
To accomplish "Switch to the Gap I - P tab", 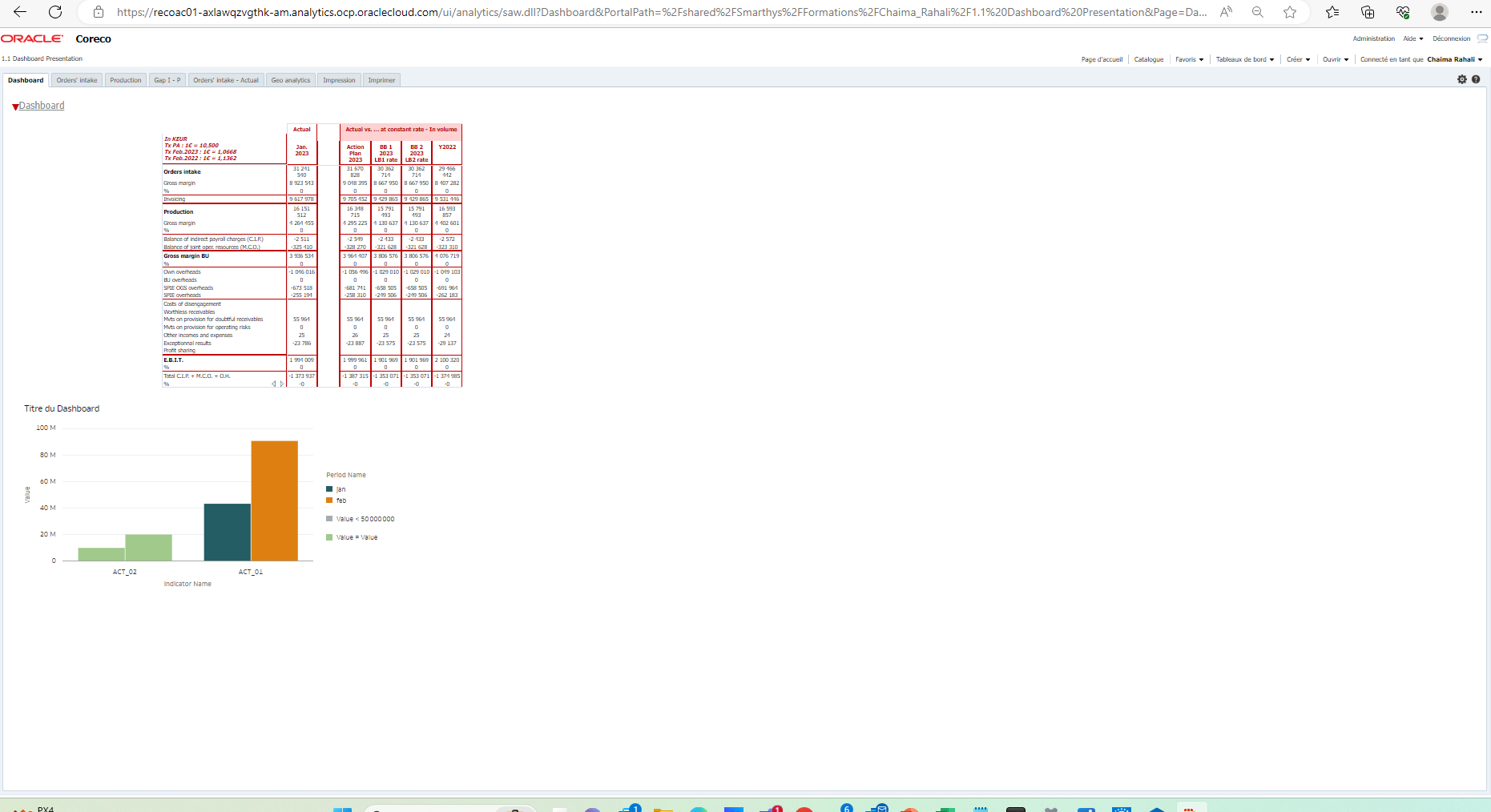I will click(x=167, y=80).
